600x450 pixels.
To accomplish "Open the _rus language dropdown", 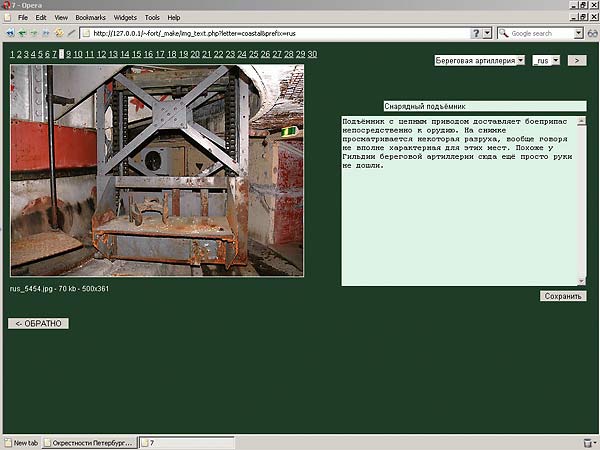I will point(546,60).
